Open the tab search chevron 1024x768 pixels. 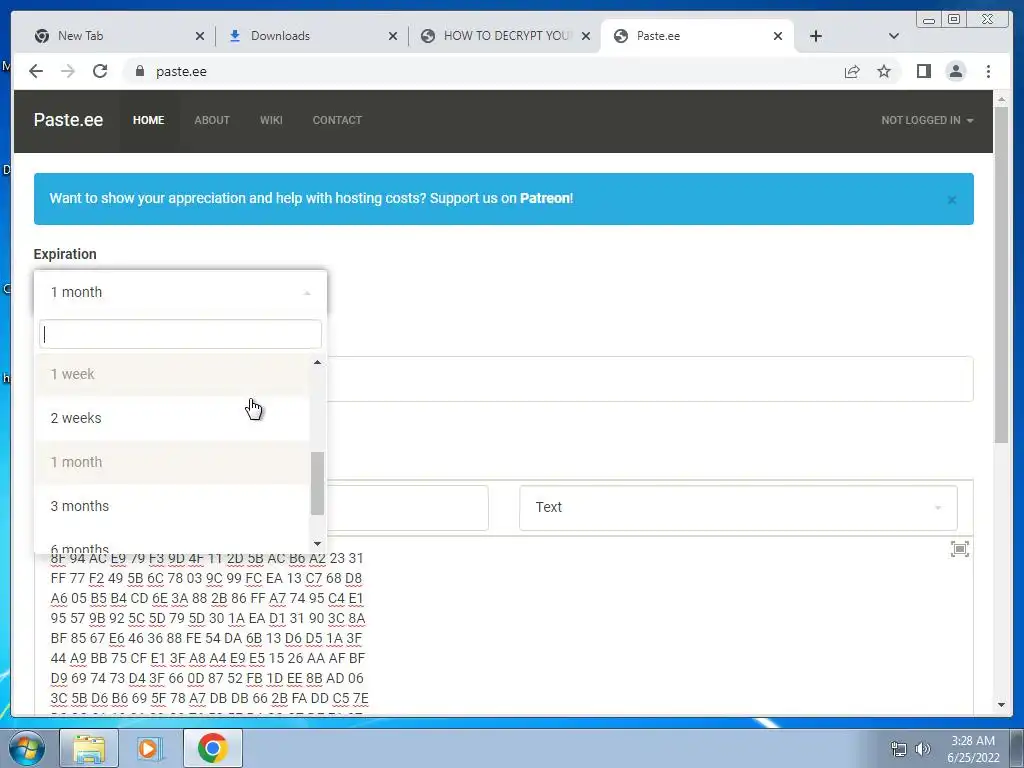pos(893,36)
